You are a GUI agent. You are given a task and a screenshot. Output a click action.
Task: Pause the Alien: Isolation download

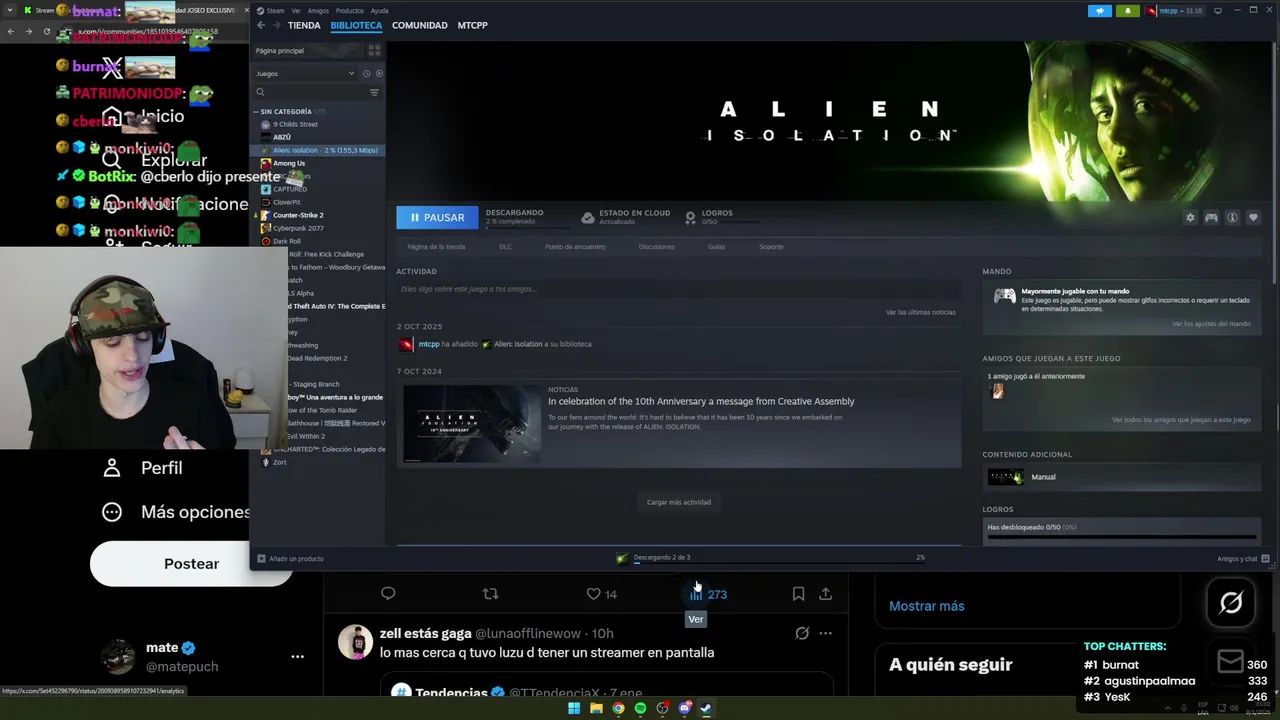pyautogui.click(x=437, y=217)
